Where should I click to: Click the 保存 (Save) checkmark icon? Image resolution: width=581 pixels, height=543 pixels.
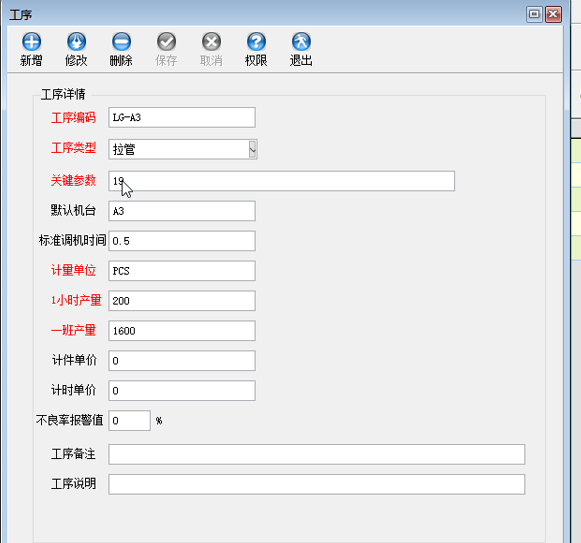pyautogui.click(x=166, y=42)
